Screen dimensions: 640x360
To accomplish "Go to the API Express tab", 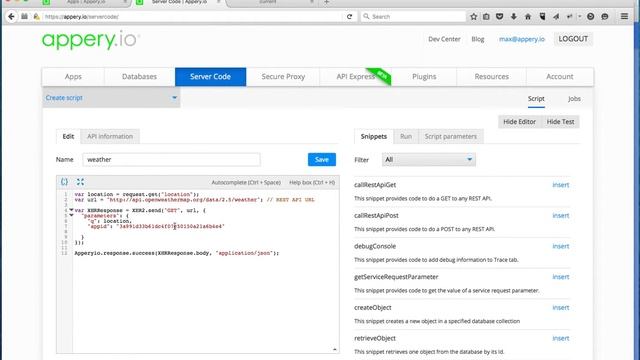I will click(x=356, y=77).
